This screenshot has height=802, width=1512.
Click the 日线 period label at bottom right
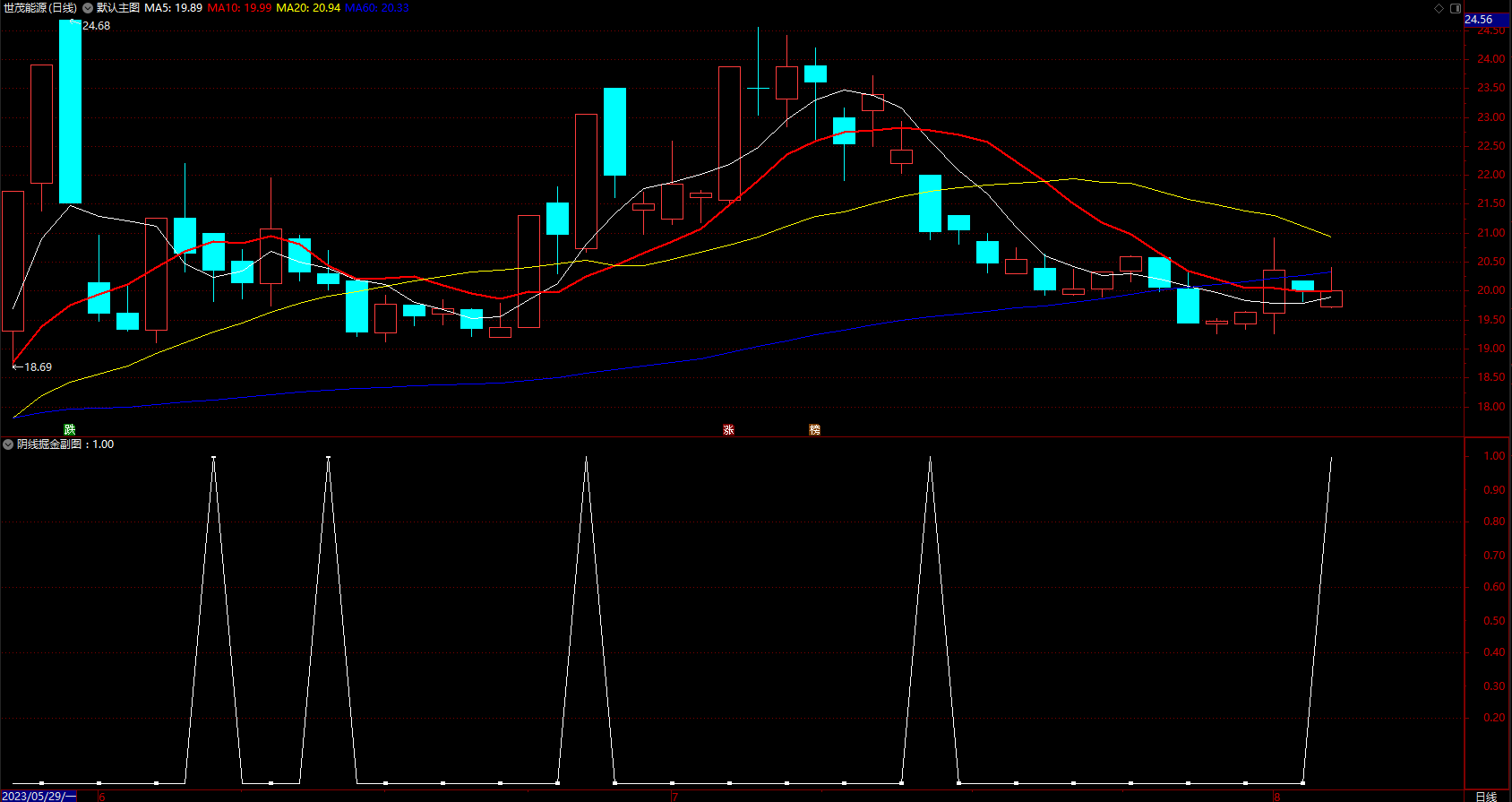1486,796
